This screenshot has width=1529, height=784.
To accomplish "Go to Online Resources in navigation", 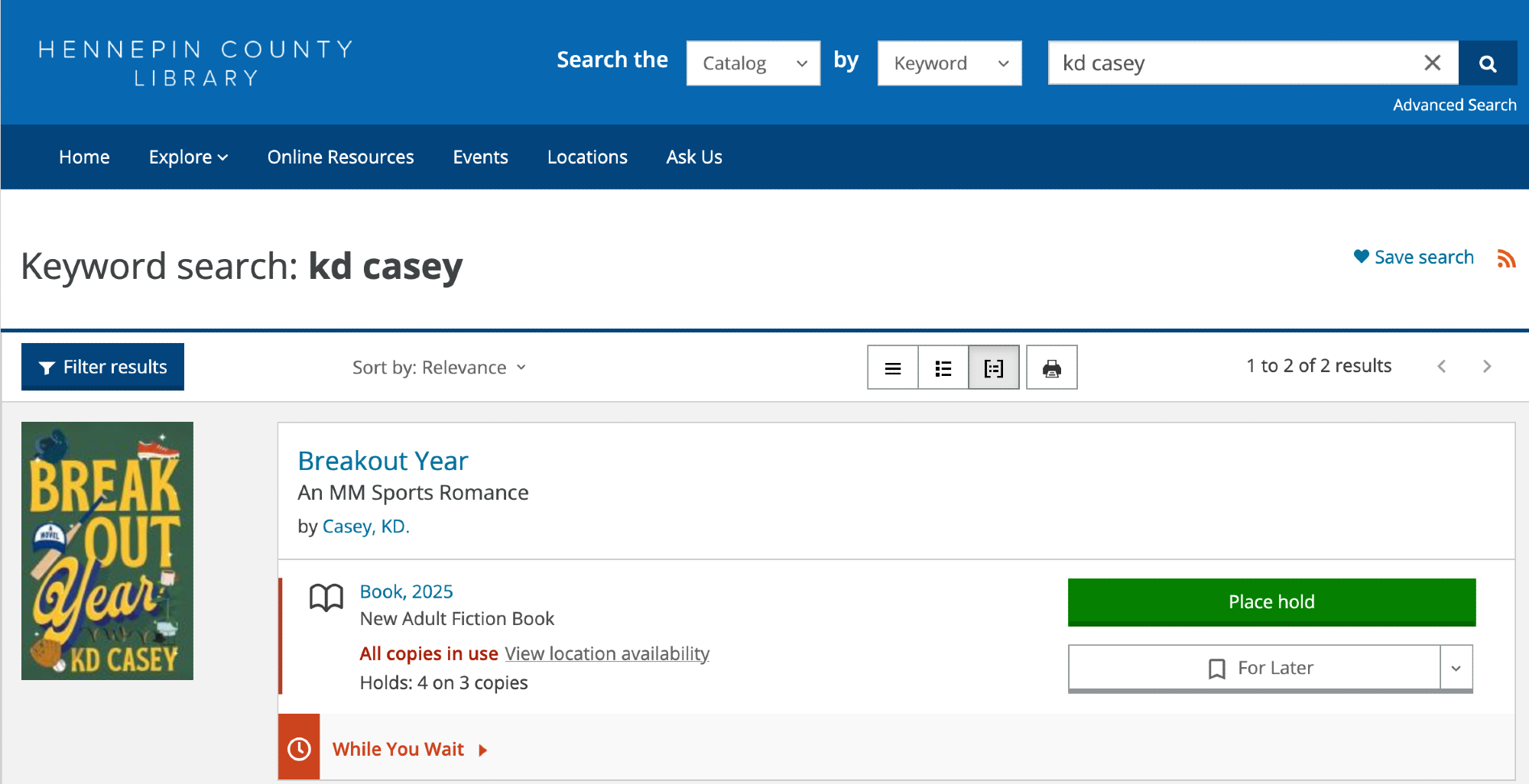I will [340, 157].
